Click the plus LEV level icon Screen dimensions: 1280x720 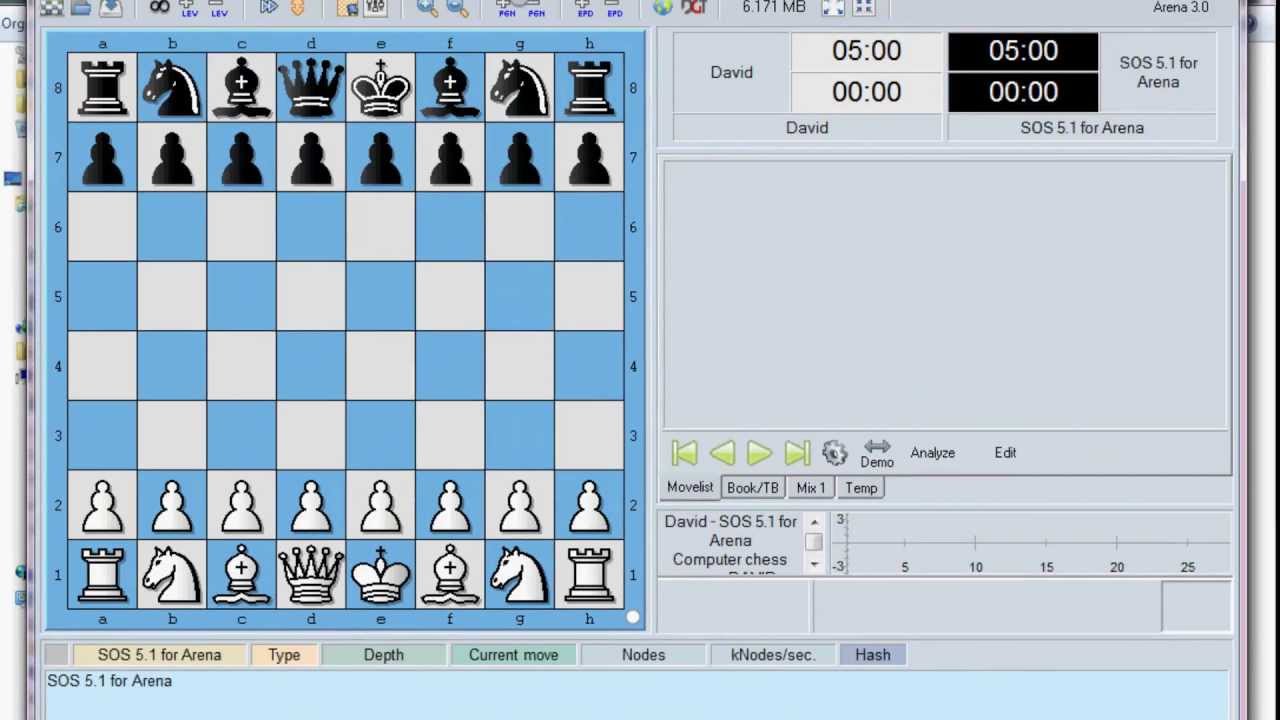tap(189, 8)
